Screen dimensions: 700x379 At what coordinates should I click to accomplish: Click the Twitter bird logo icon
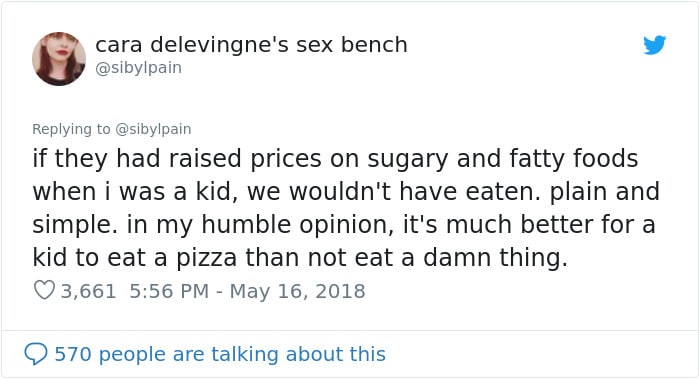click(654, 45)
